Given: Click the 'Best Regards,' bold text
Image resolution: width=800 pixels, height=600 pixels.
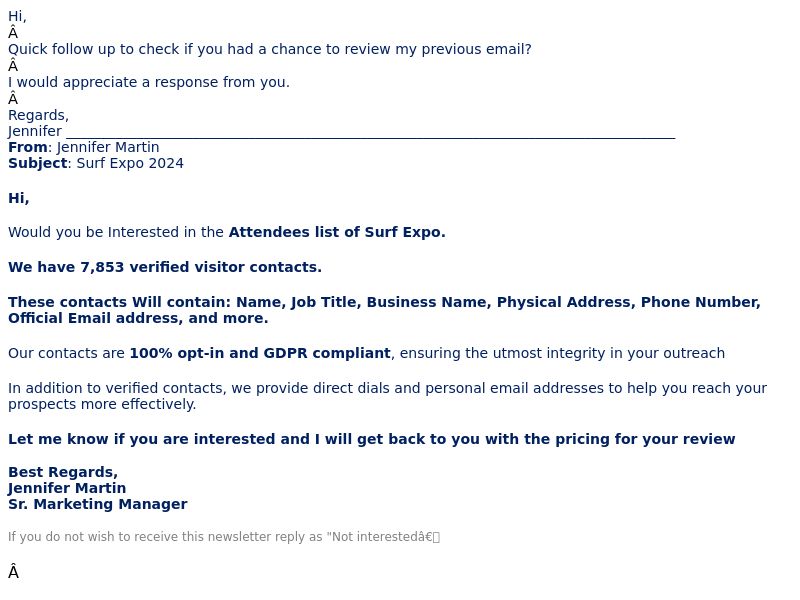Looking at the screenshot, I should coord(63,472).
